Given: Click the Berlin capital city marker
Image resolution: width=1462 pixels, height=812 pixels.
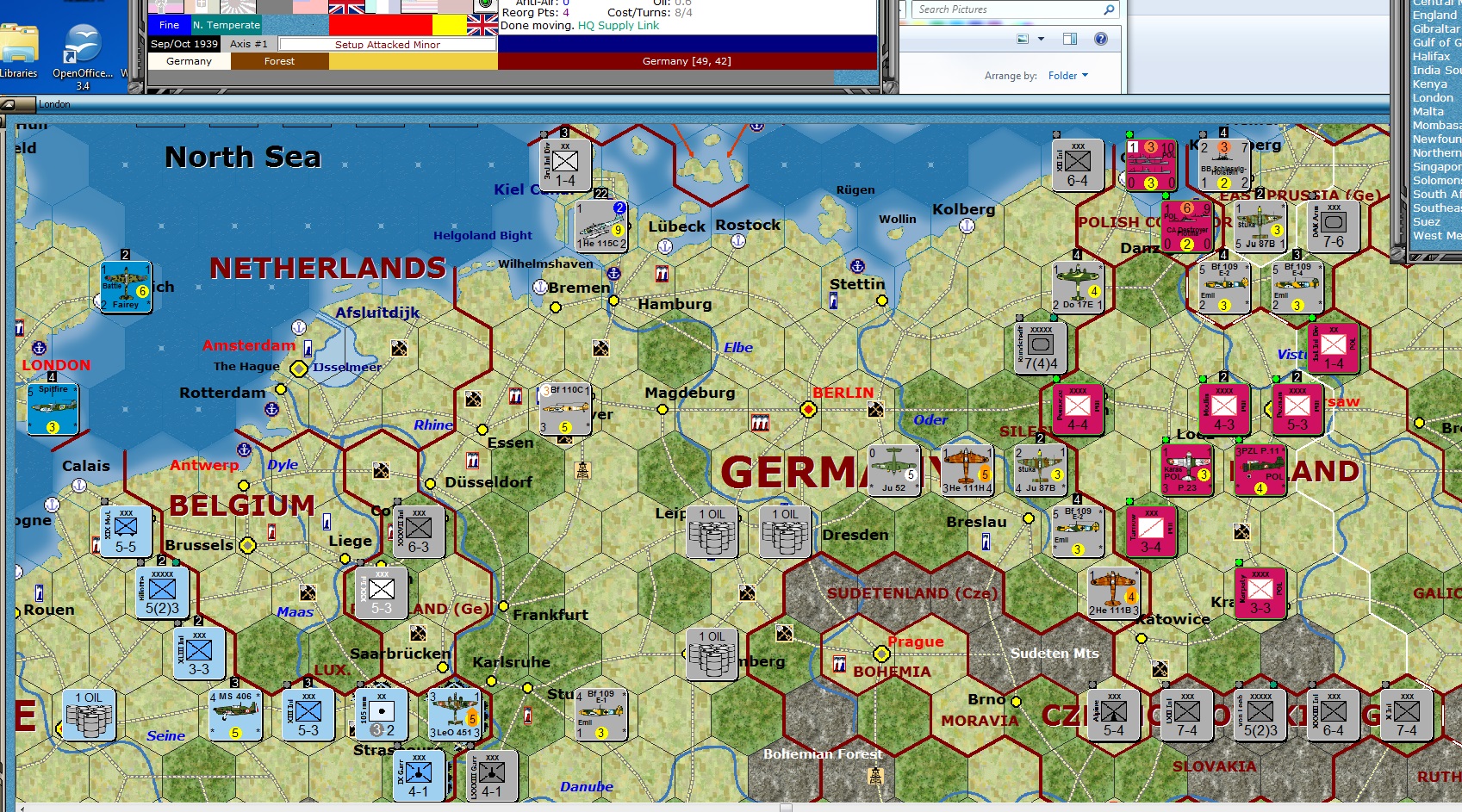Looking at the screenshot, I should 808,410.
